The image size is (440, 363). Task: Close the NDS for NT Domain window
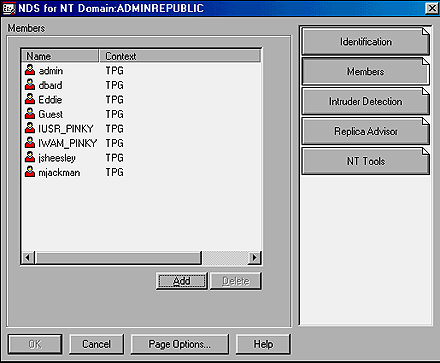432,8
